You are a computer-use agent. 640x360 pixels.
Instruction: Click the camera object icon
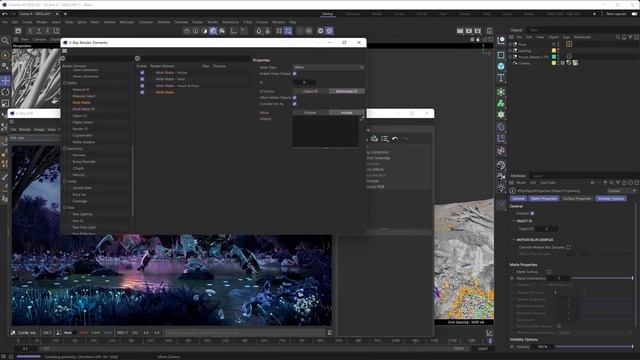(x=501, y=176)
